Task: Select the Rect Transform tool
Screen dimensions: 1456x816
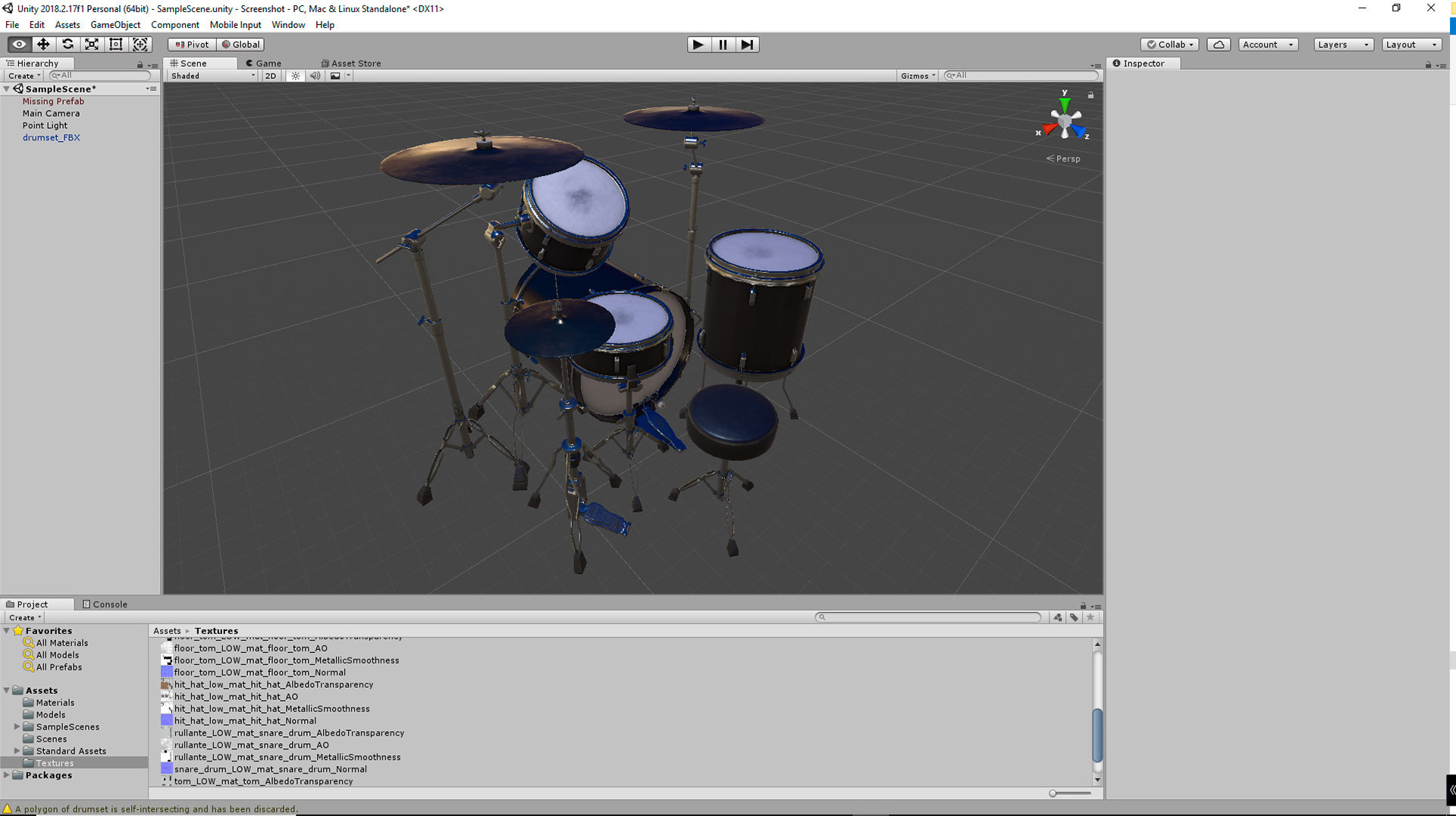Action: (116, 45)
